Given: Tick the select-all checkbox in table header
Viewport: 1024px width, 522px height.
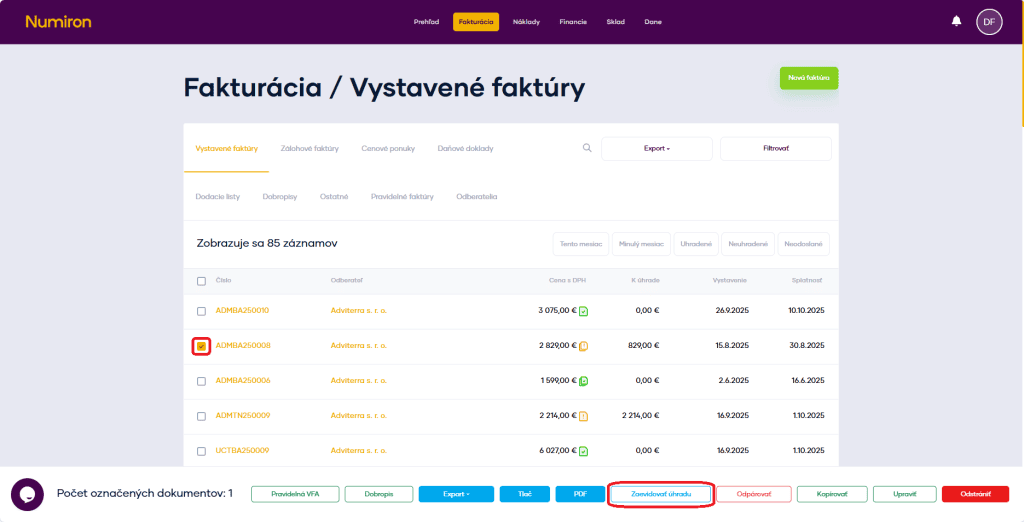Looking at the screenshot, I should [x=201, y=281].
